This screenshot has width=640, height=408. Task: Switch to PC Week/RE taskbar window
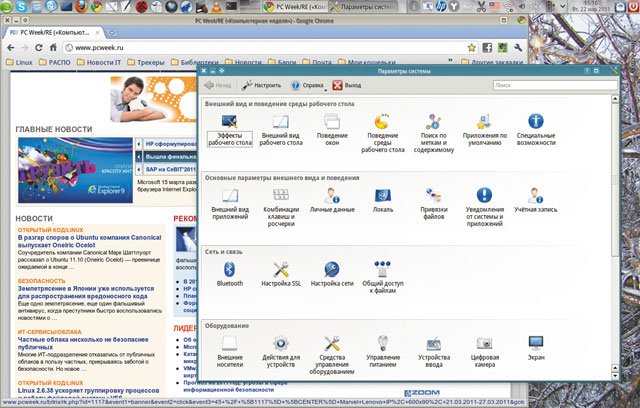294,7
